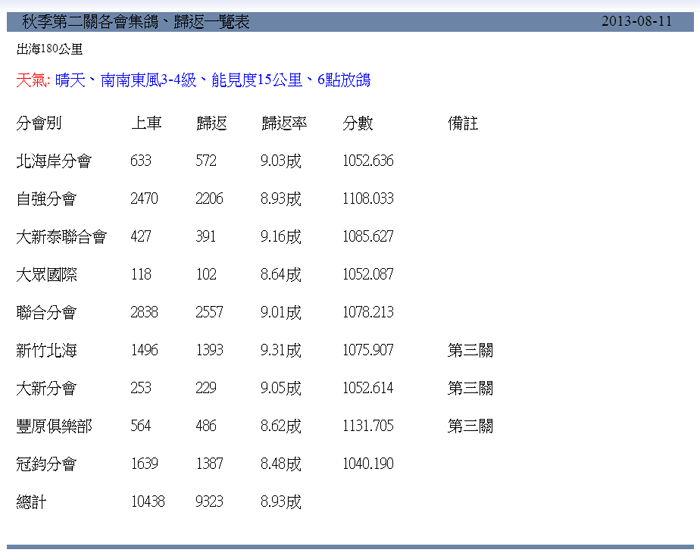Click 歸返率 value 8.64成
The width and height of the screenshot is (700, 556).
[x=281, y=275]
